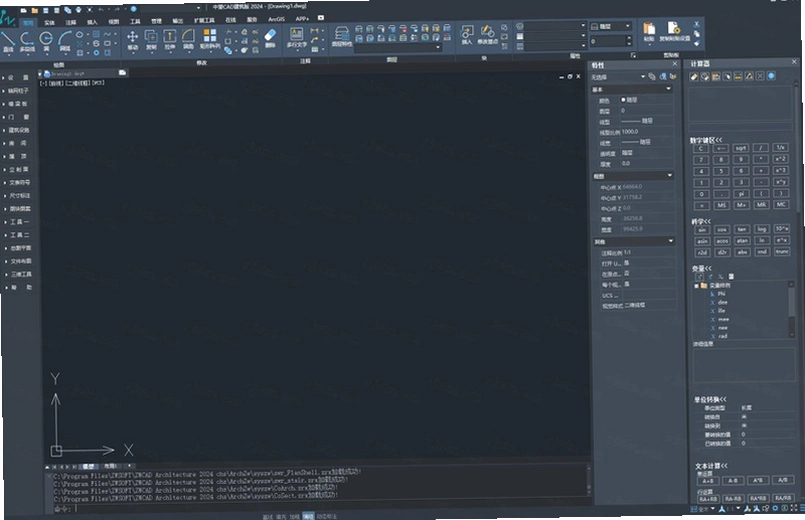Click the Undo arrow in quick access toolbar
The width and height of the screenshot is (805, 520).
(x=101, y=10)
